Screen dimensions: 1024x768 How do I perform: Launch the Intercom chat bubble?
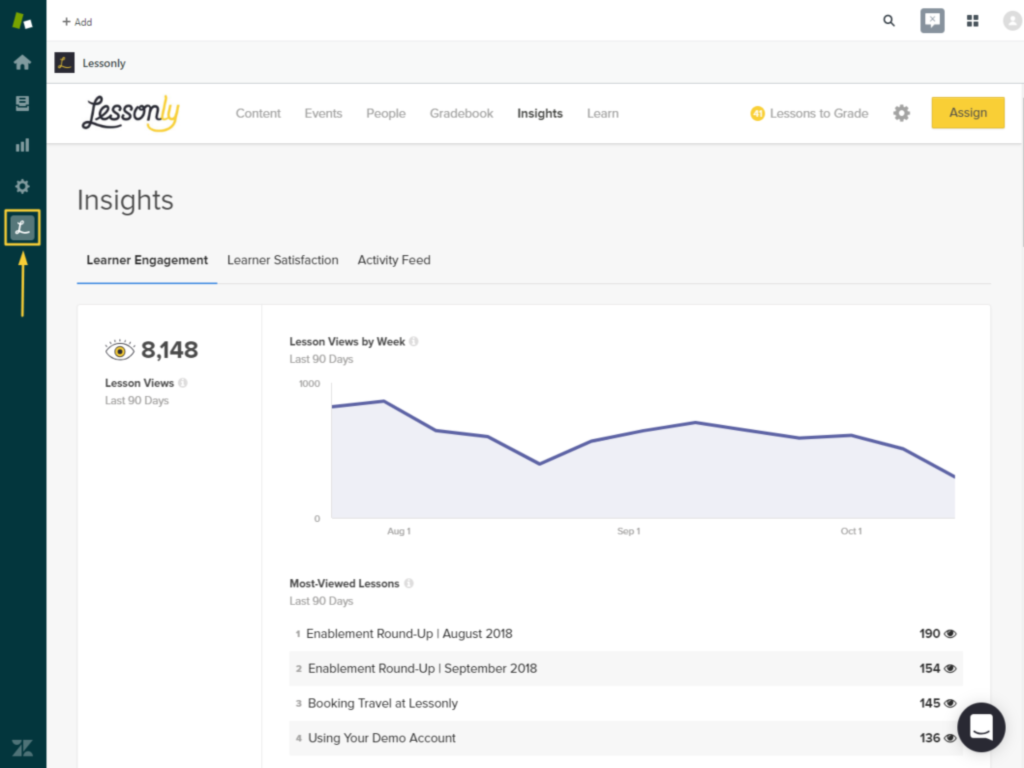(x=981, y=727)
